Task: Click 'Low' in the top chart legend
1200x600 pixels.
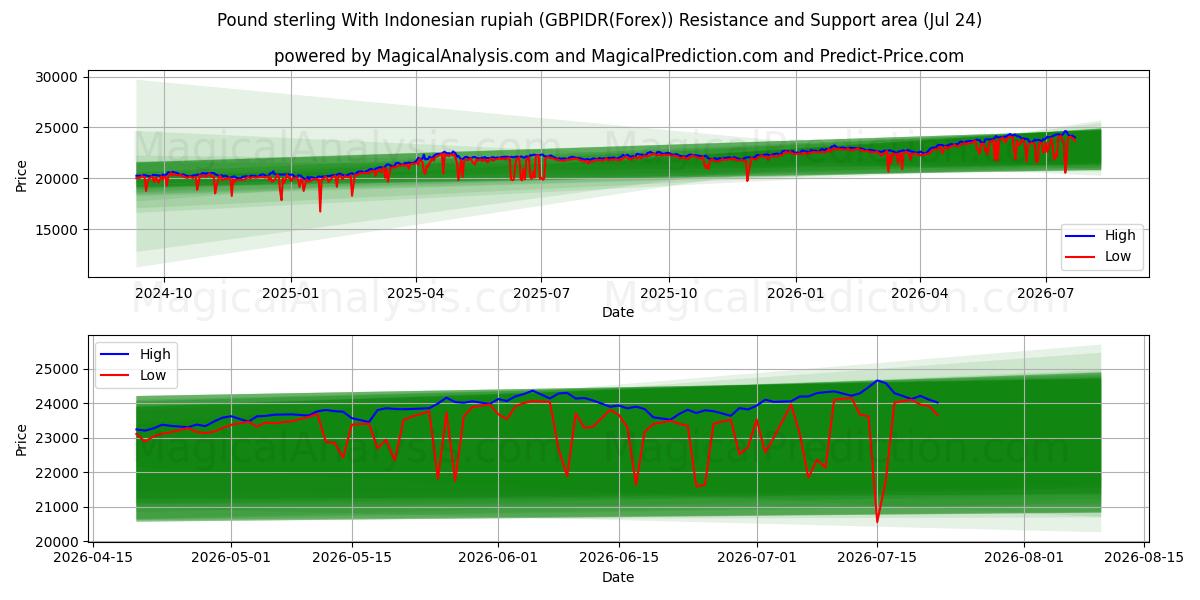Action: click(x=1118, y=256)
